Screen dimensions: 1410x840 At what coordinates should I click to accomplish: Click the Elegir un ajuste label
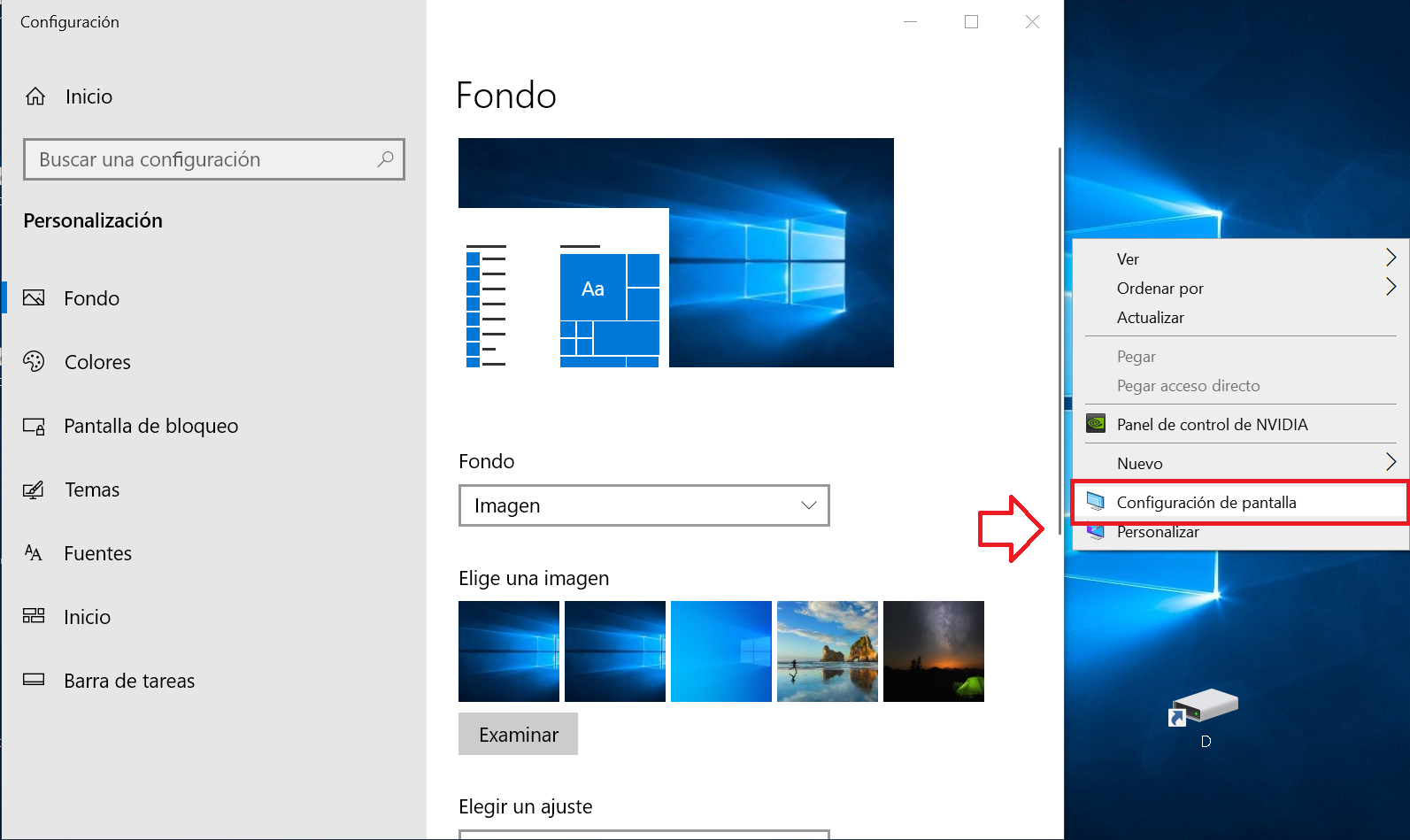pos(526,806)
